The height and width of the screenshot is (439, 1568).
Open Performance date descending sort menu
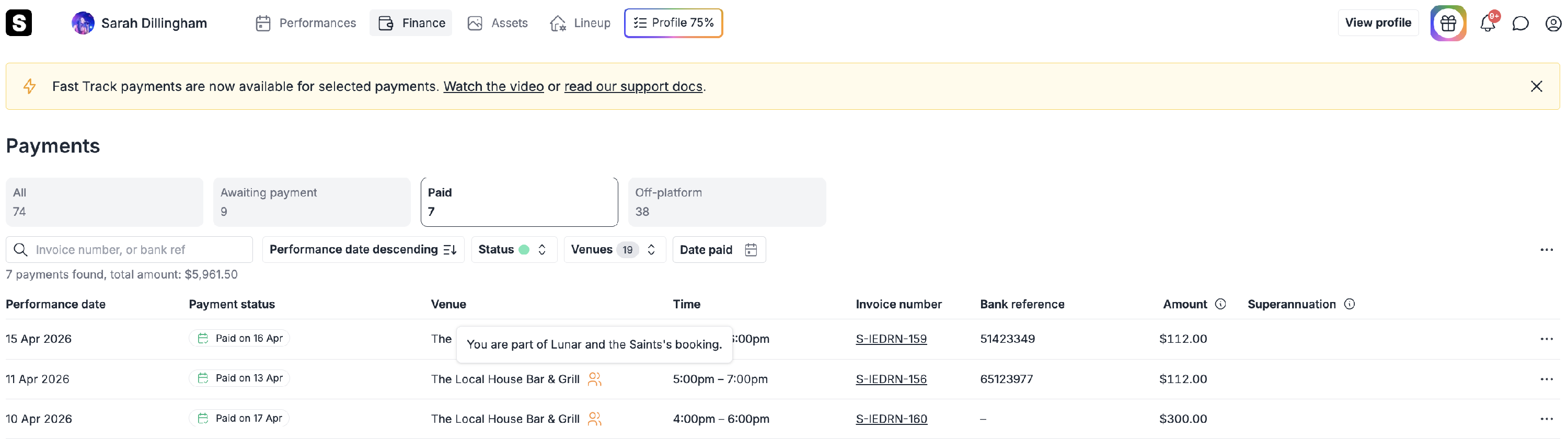coord(363,250)
